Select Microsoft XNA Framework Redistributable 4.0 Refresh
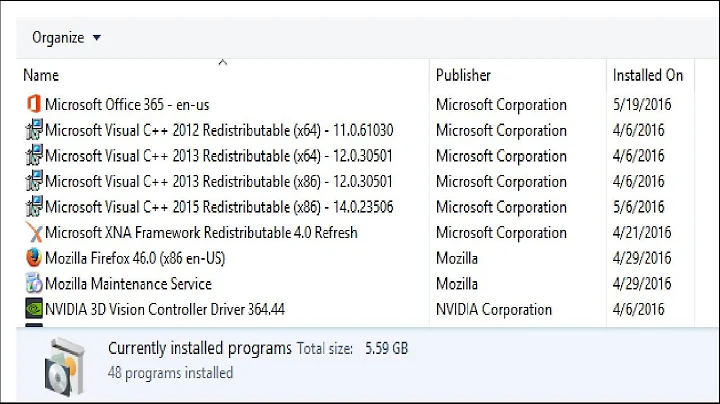 [x=201, y=233]
